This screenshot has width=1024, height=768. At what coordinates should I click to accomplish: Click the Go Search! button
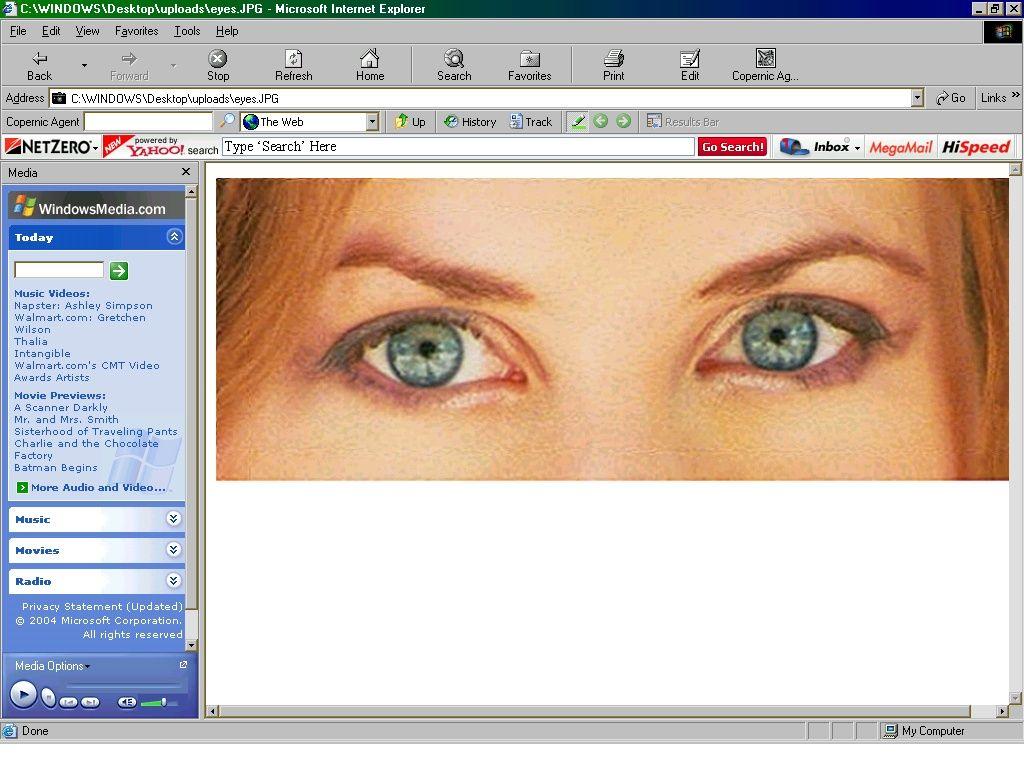point(732,147)
